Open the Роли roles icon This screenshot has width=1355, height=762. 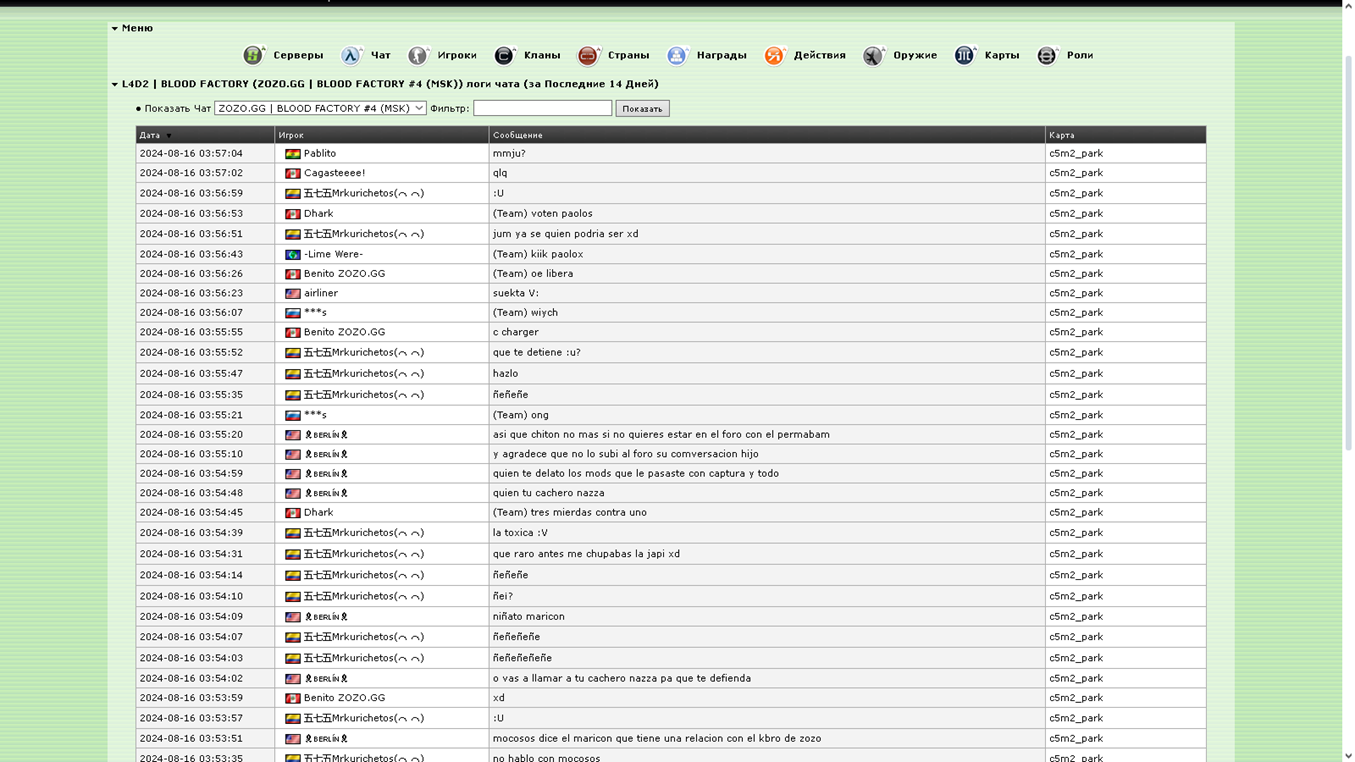click(x=1046, y=55)
